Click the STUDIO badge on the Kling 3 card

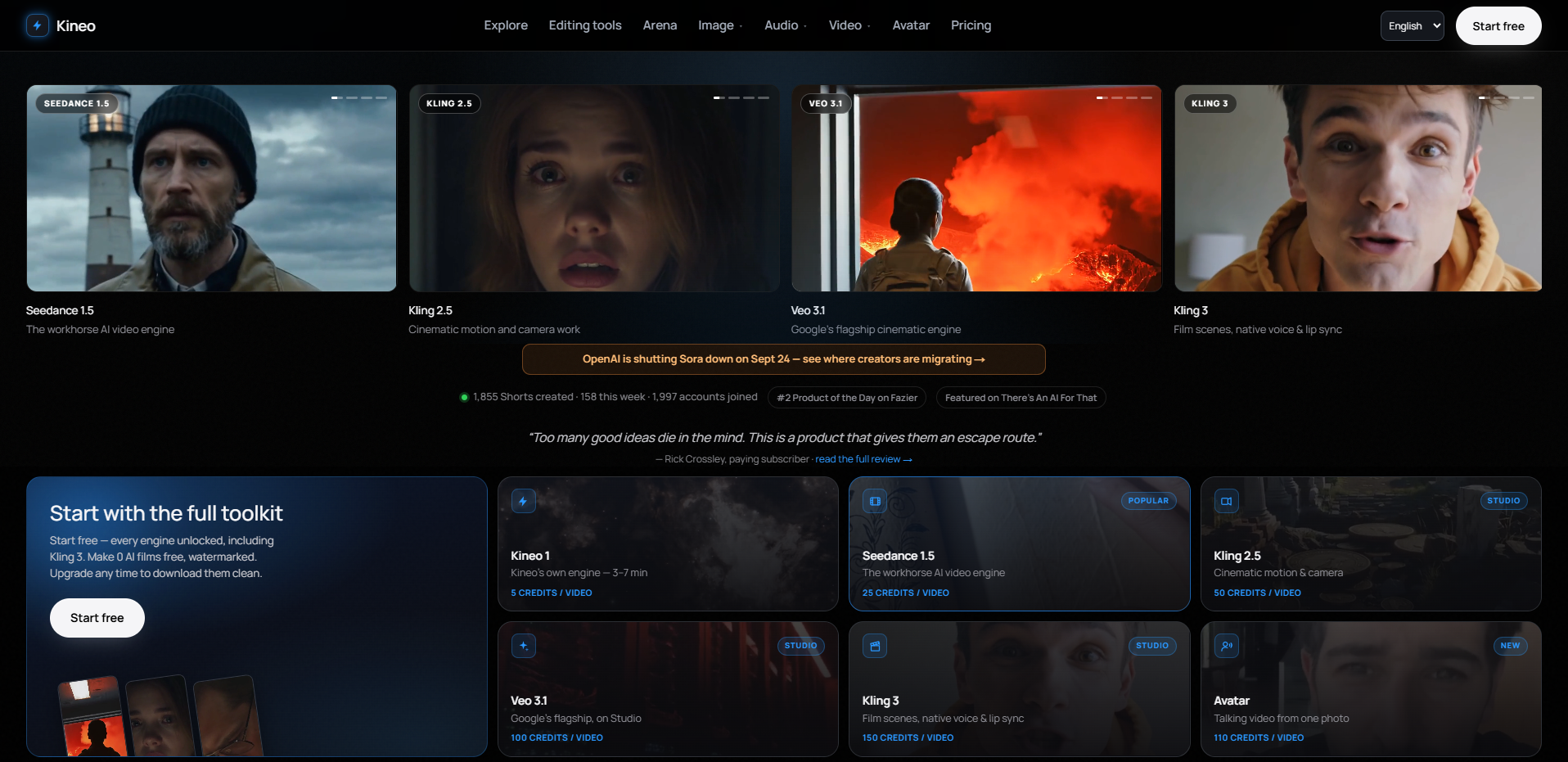(x=1152, y=646)
